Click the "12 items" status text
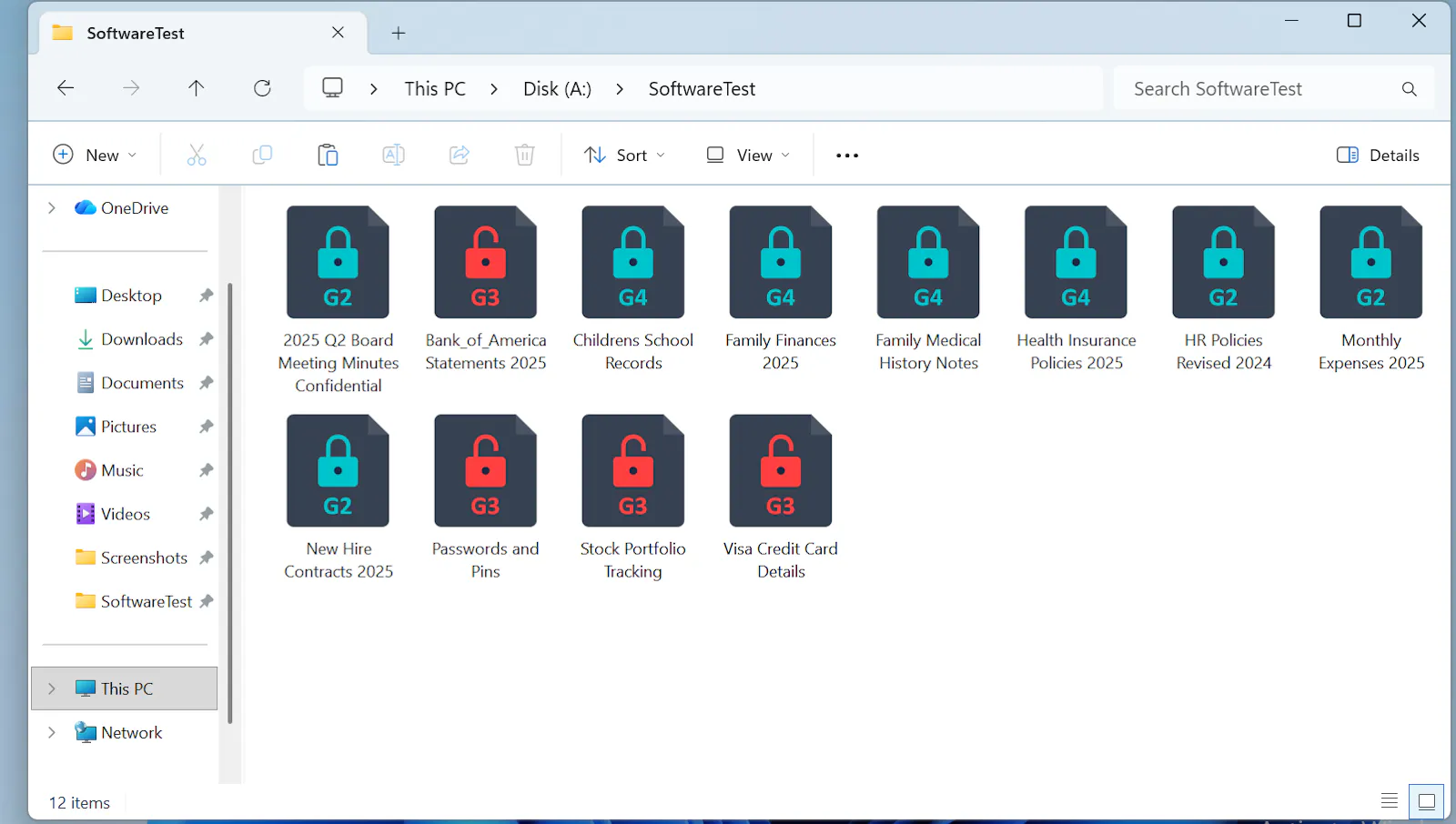 [x=79, y=803]
